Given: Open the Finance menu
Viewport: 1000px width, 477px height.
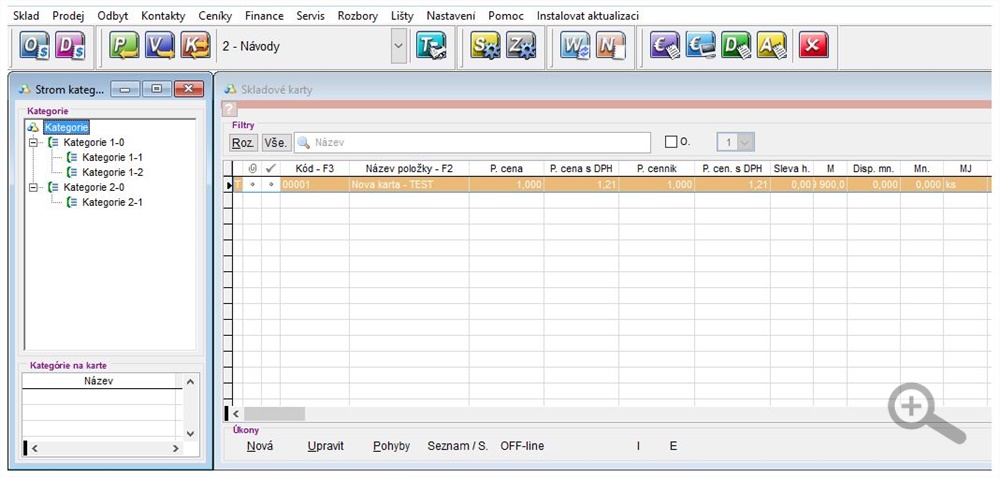Looking at the screenshot, I should point(263,16).
